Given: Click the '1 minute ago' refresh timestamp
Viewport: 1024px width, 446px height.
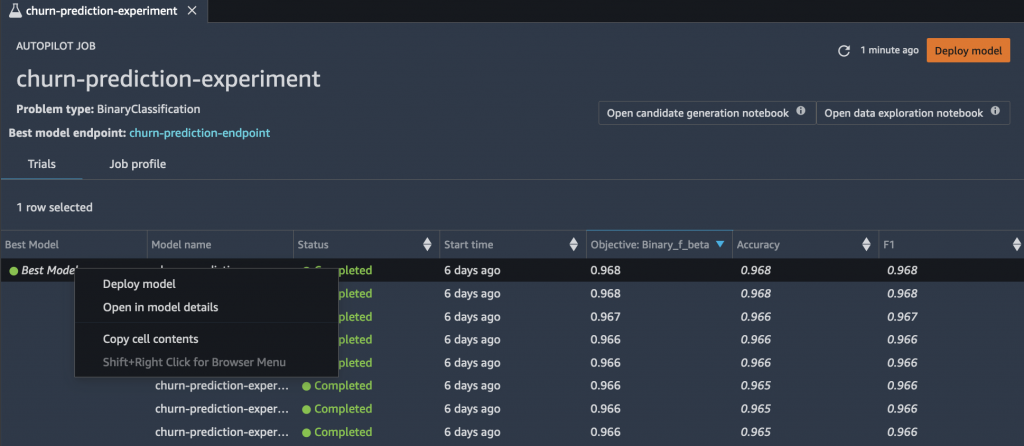Looking at the screenshot, I should point(889,50).
